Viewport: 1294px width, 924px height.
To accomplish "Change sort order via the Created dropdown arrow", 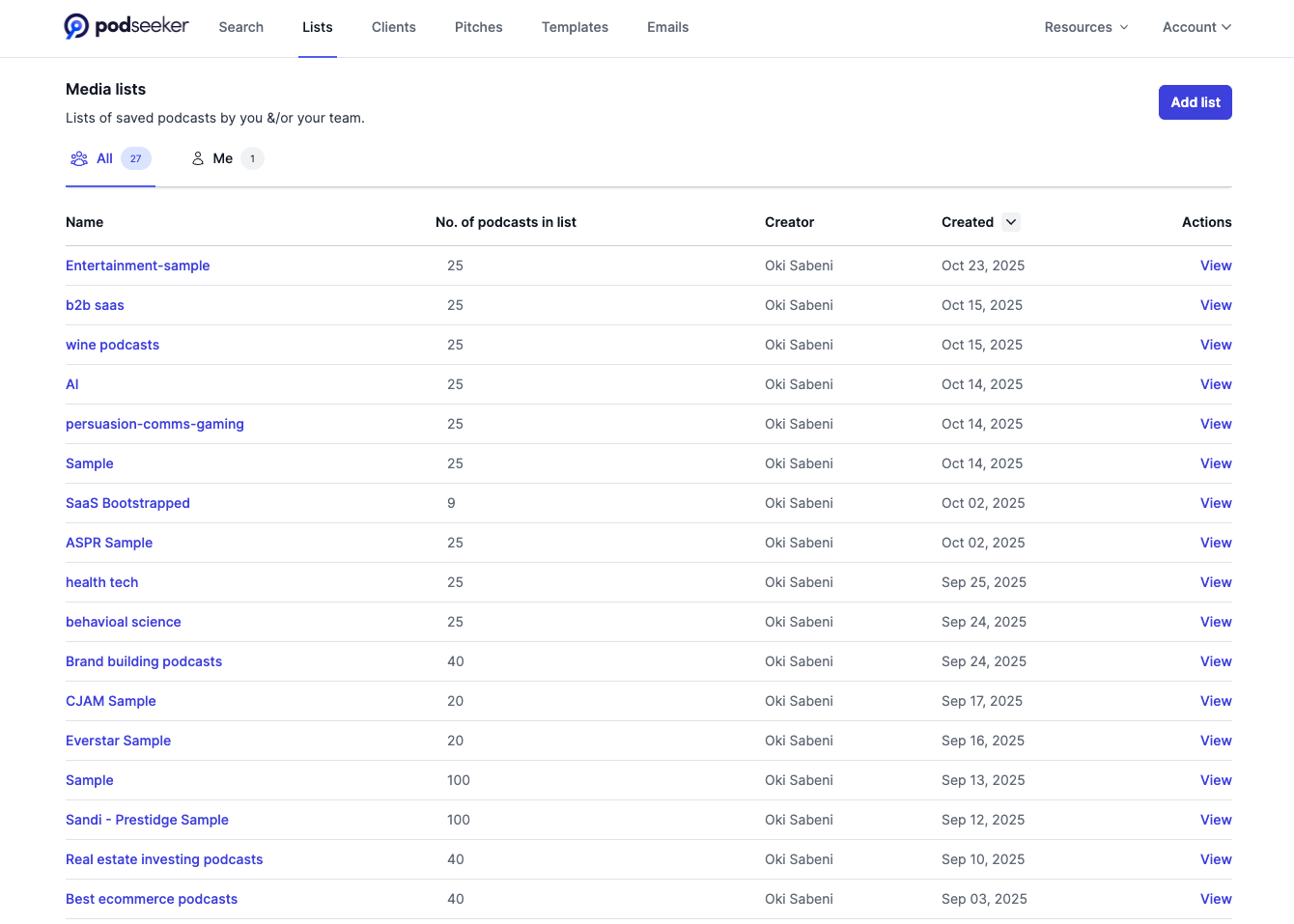I will (1011, 222).
